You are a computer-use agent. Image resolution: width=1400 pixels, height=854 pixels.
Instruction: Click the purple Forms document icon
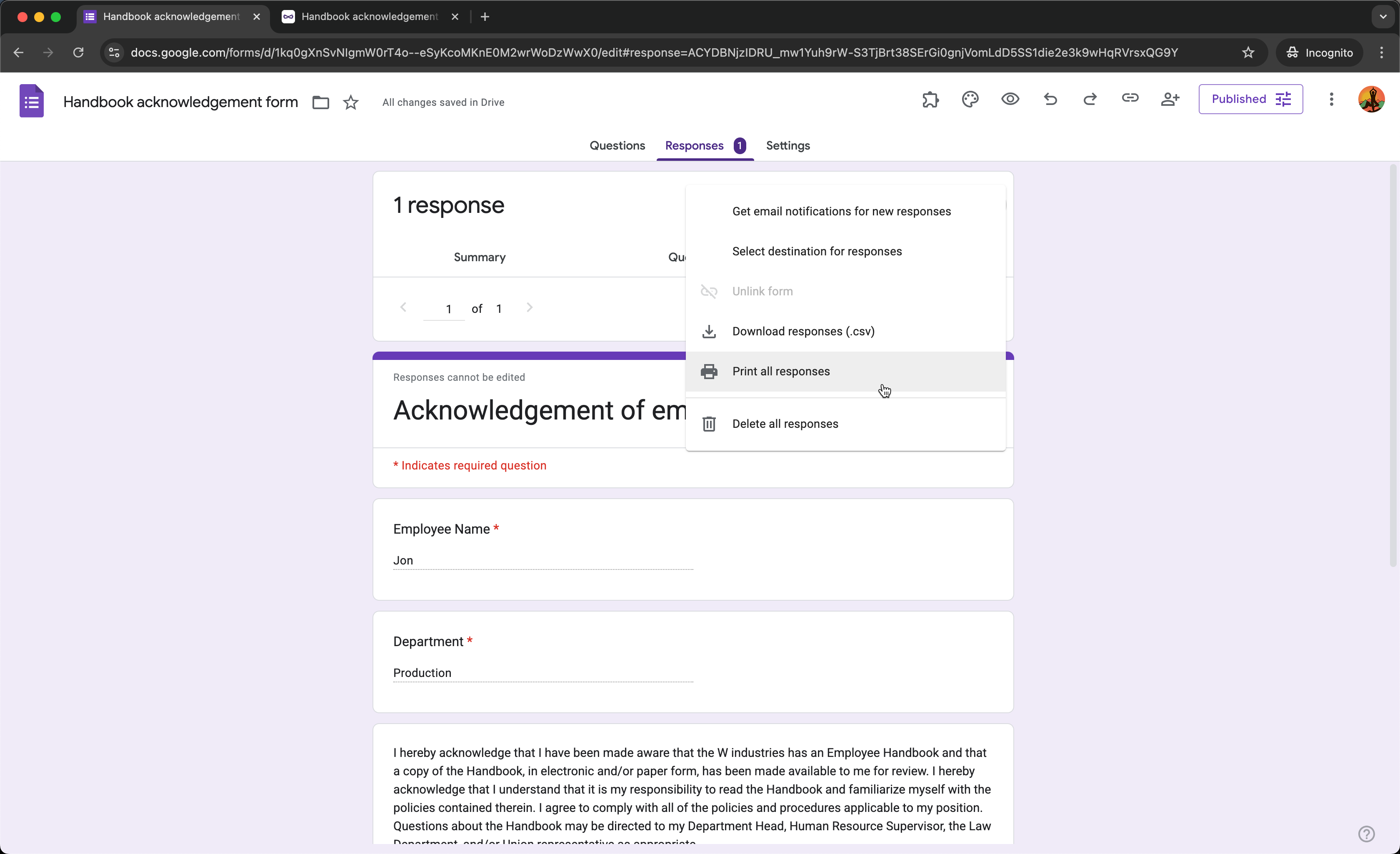(x=32, y=101)
